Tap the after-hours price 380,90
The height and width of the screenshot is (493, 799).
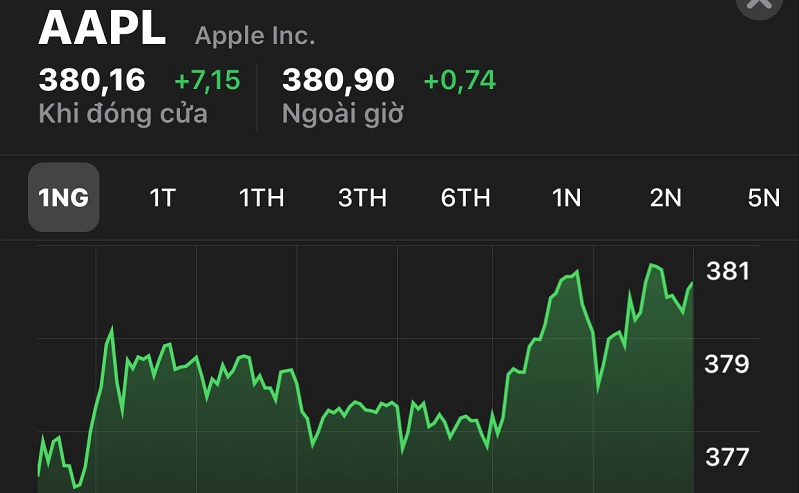pos(339,80)
